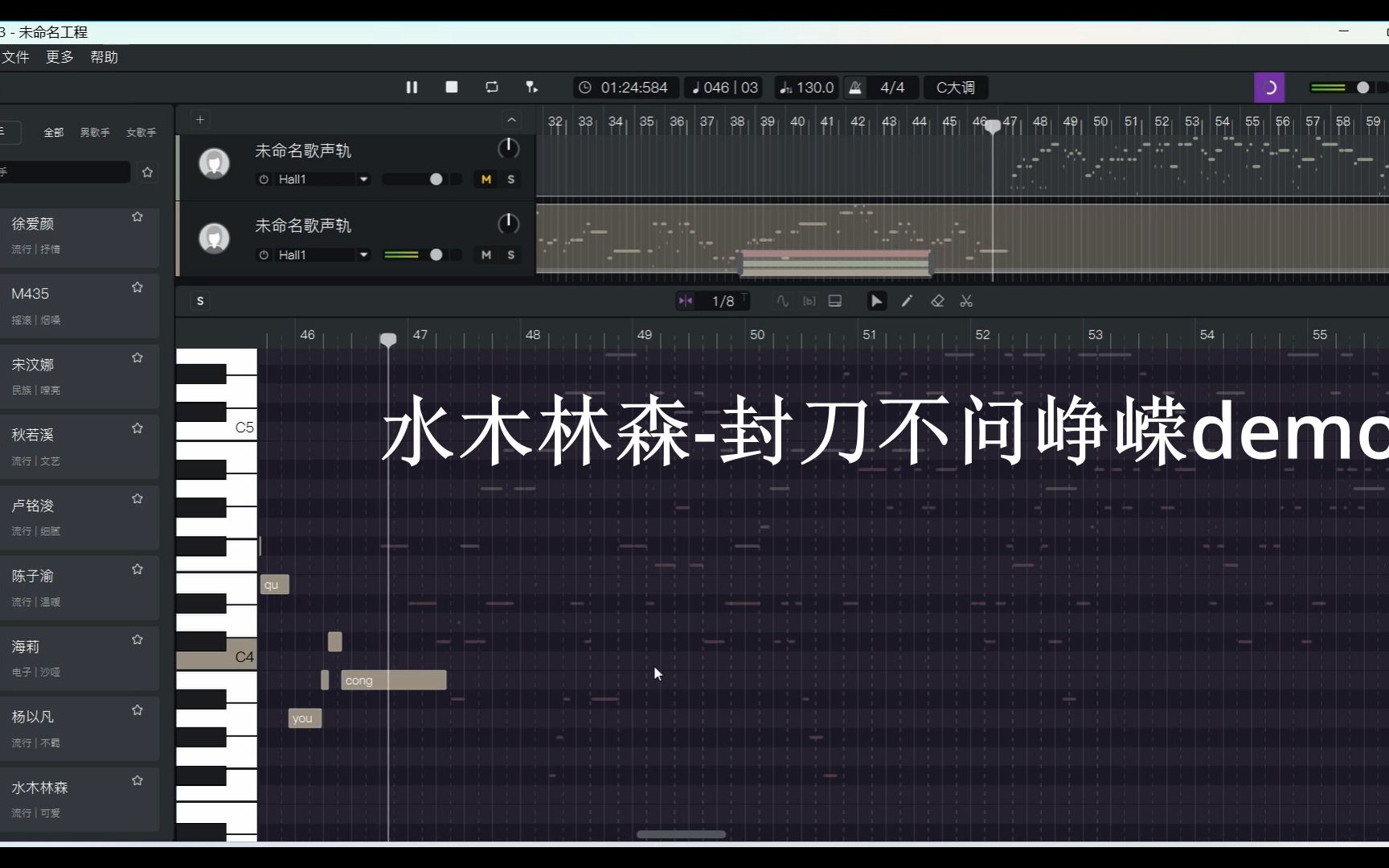Click the clock time display 01:24:584
Image resolution: width=1389 pixels, height=868 pixels.
coord(625,88)
